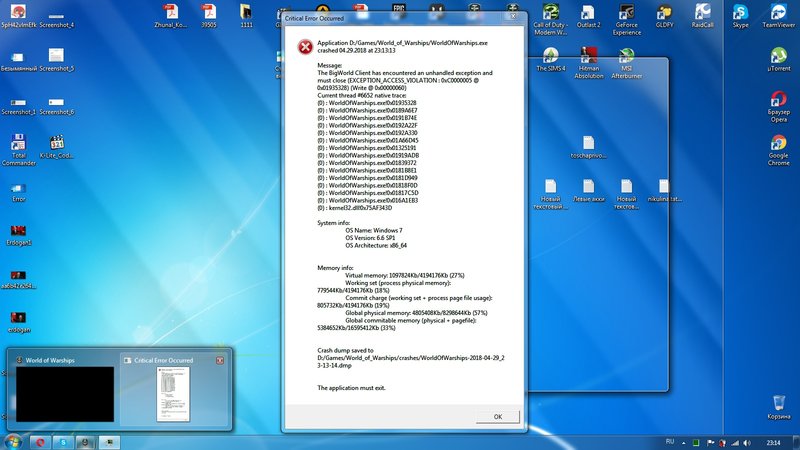
Task: Select the Screenshot_6 desktop file
Action: [x=57, y=107]
